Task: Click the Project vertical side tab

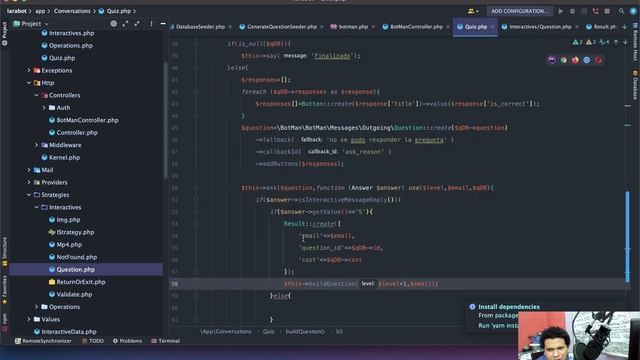Action: coord(4,33)
